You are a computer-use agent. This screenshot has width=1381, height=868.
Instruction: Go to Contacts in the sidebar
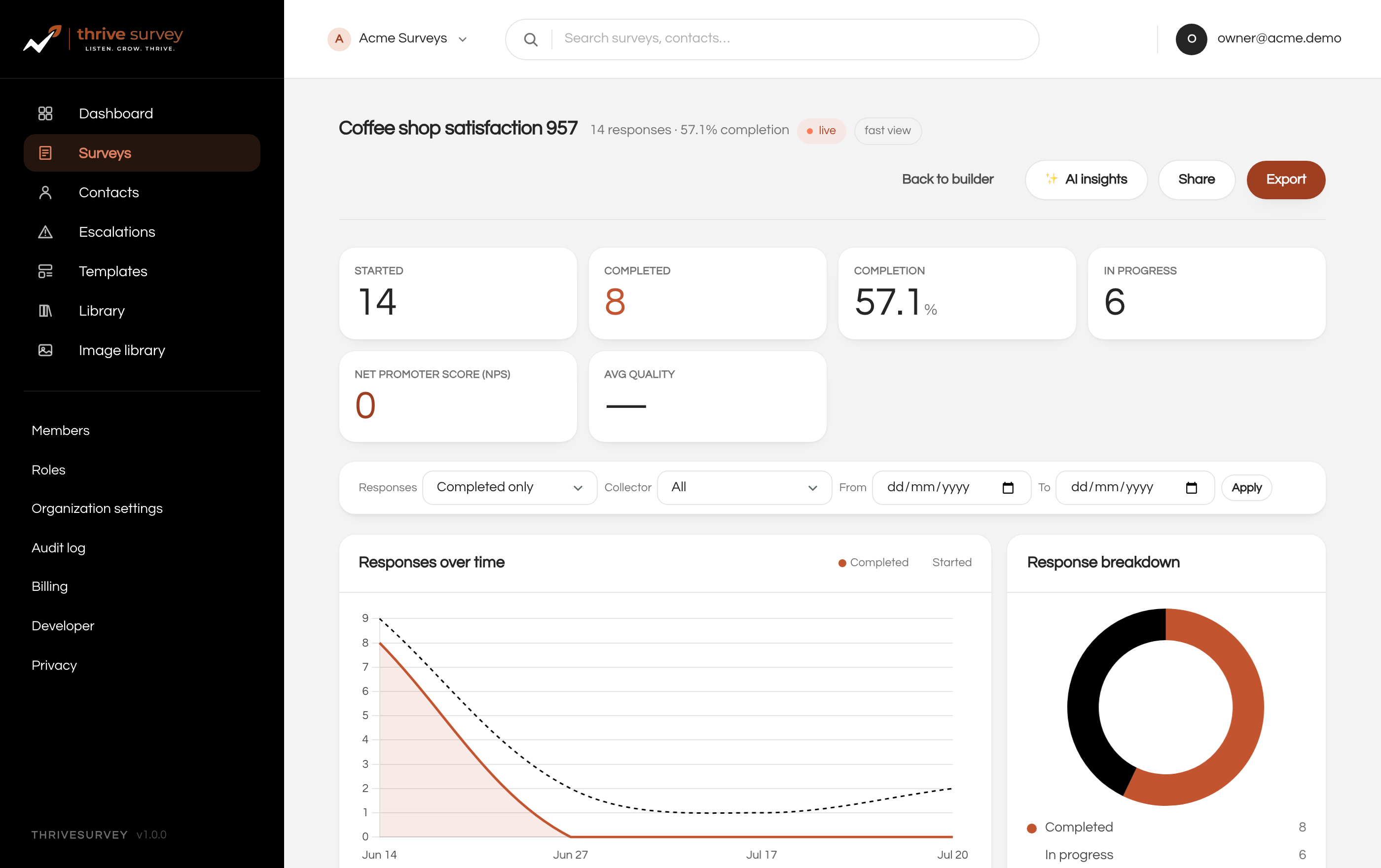(142, 193)
